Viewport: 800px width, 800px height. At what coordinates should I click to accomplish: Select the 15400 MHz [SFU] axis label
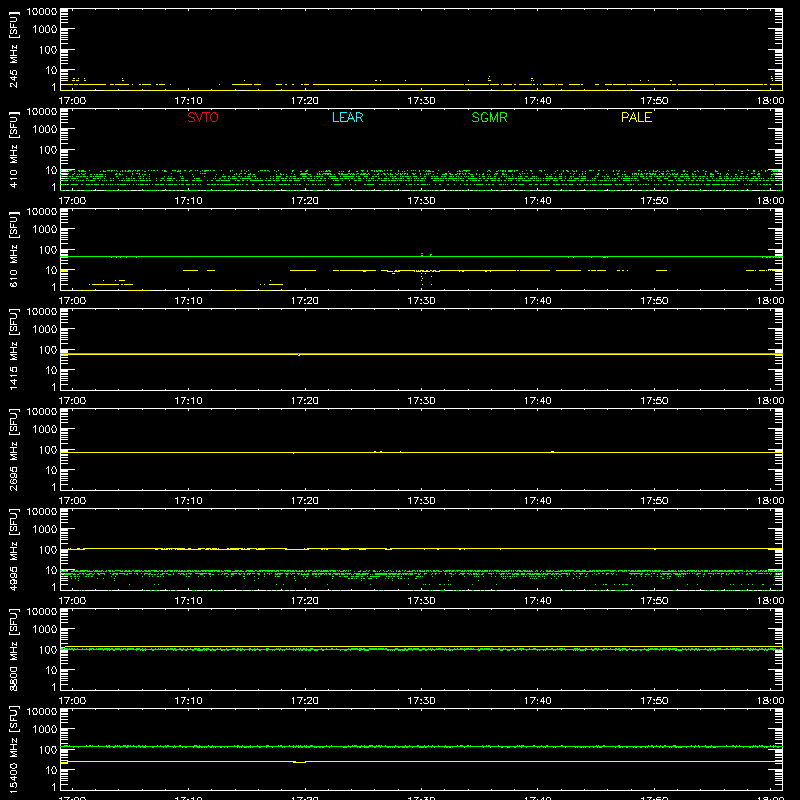(13, 749)
